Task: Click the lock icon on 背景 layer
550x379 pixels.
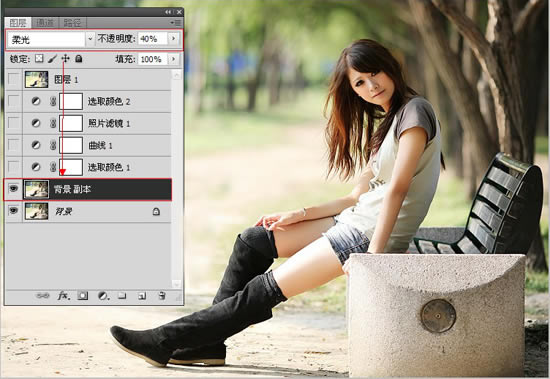Action: tap(156, 211)
